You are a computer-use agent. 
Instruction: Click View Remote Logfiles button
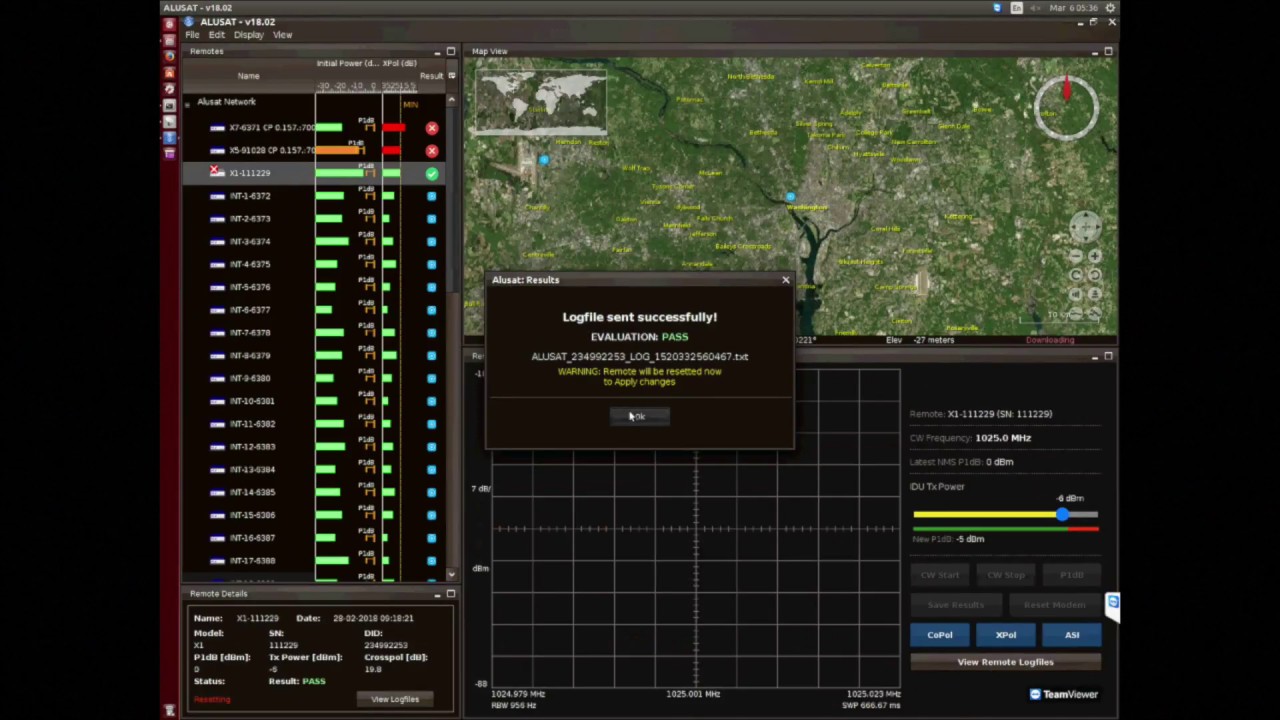pos(1005,662)
